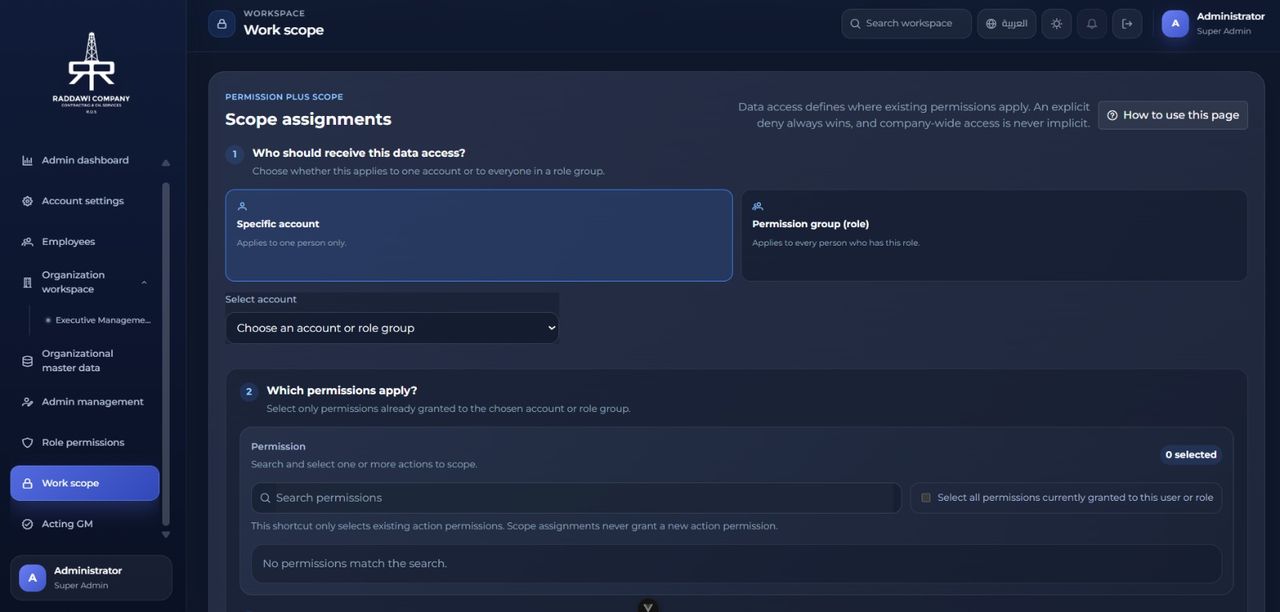
Task: Click the Search permissions field
Action: point(576,498)
